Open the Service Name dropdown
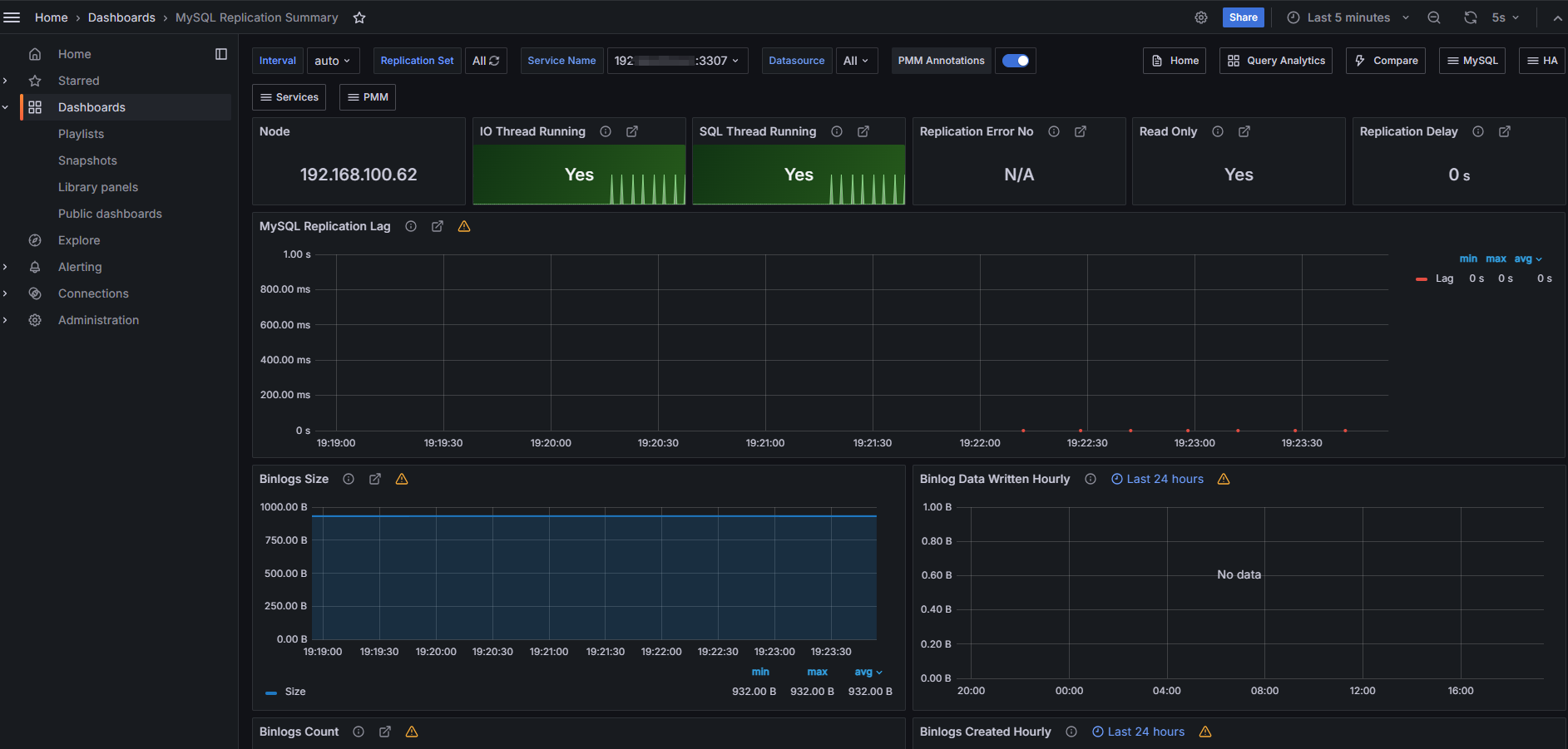 point(677,61)
